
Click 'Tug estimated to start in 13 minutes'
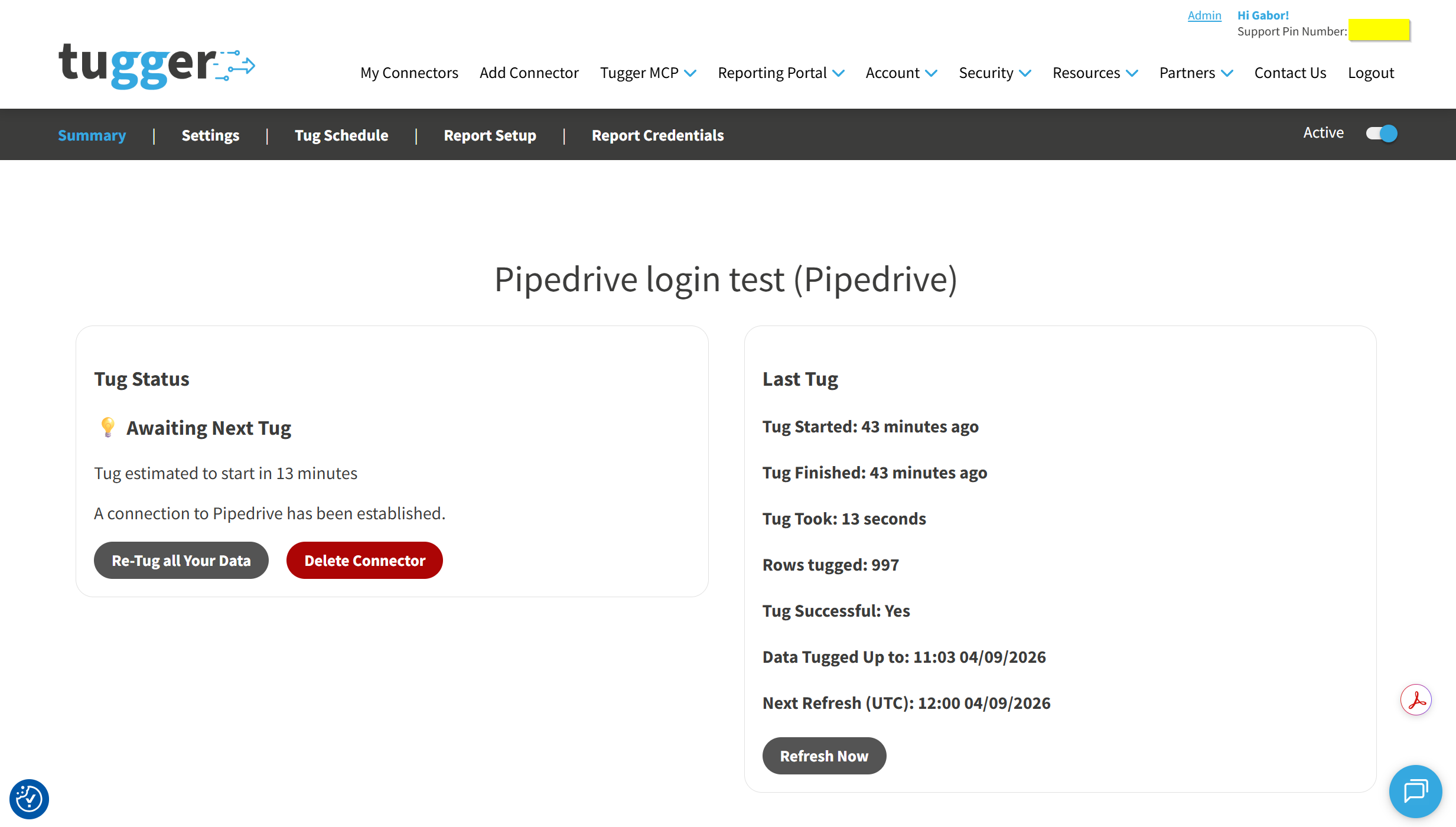tap(226, 473)
